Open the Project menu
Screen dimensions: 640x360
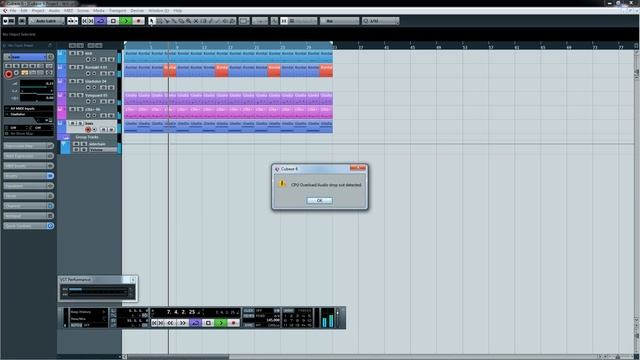coord(38,11)
